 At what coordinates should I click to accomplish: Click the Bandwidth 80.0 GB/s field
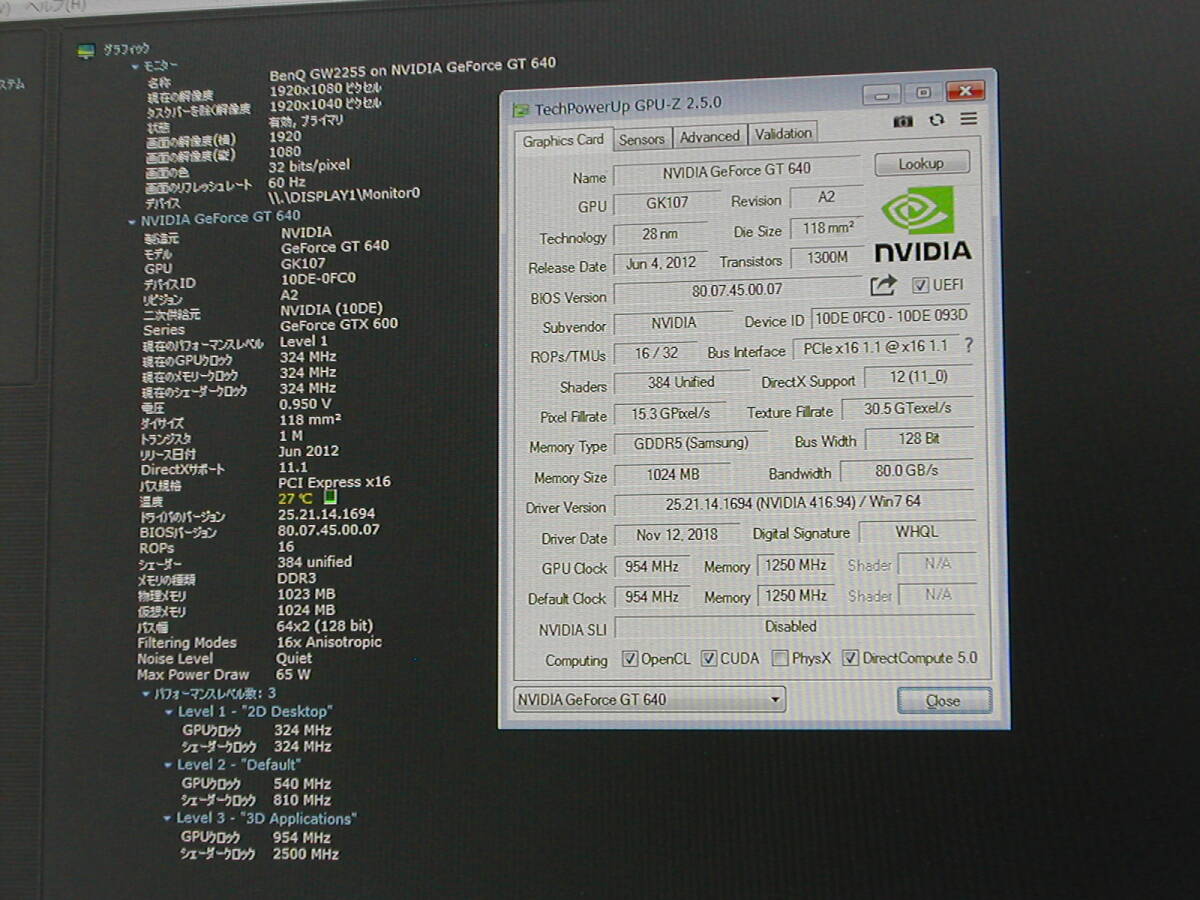(x=907, y=469)
